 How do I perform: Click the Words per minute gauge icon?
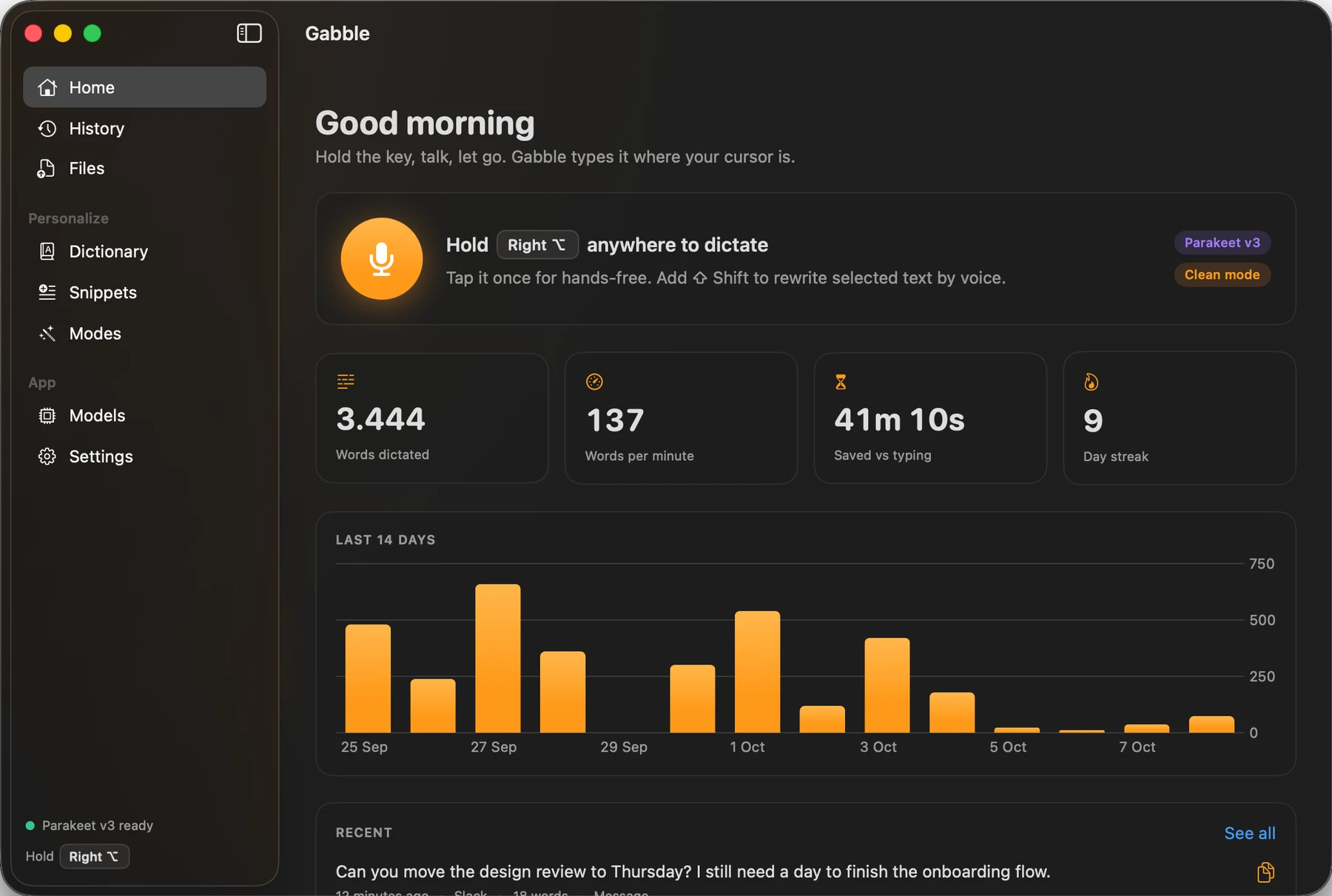[x=594, y=382]
